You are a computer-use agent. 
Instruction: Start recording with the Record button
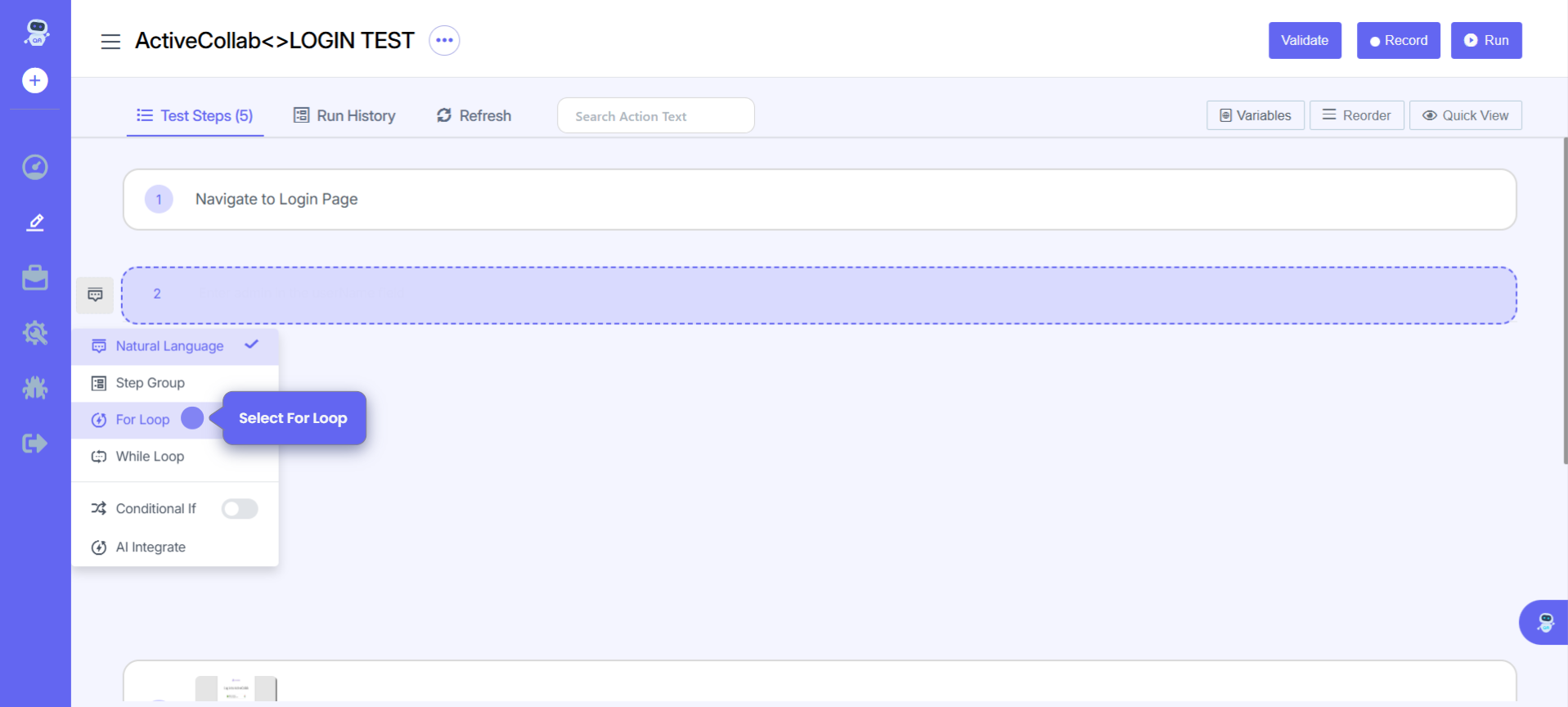pos(1398,40)
